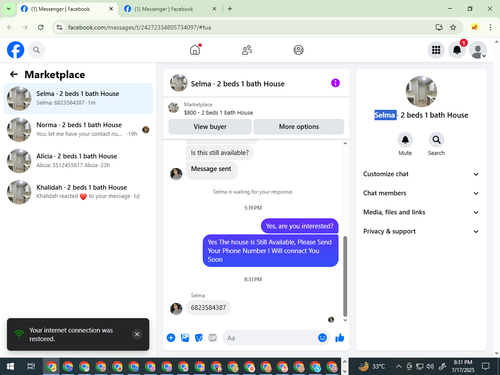Send a thumbs up like
The height and width of the screenshot is (375, 500).
[340, 338]
